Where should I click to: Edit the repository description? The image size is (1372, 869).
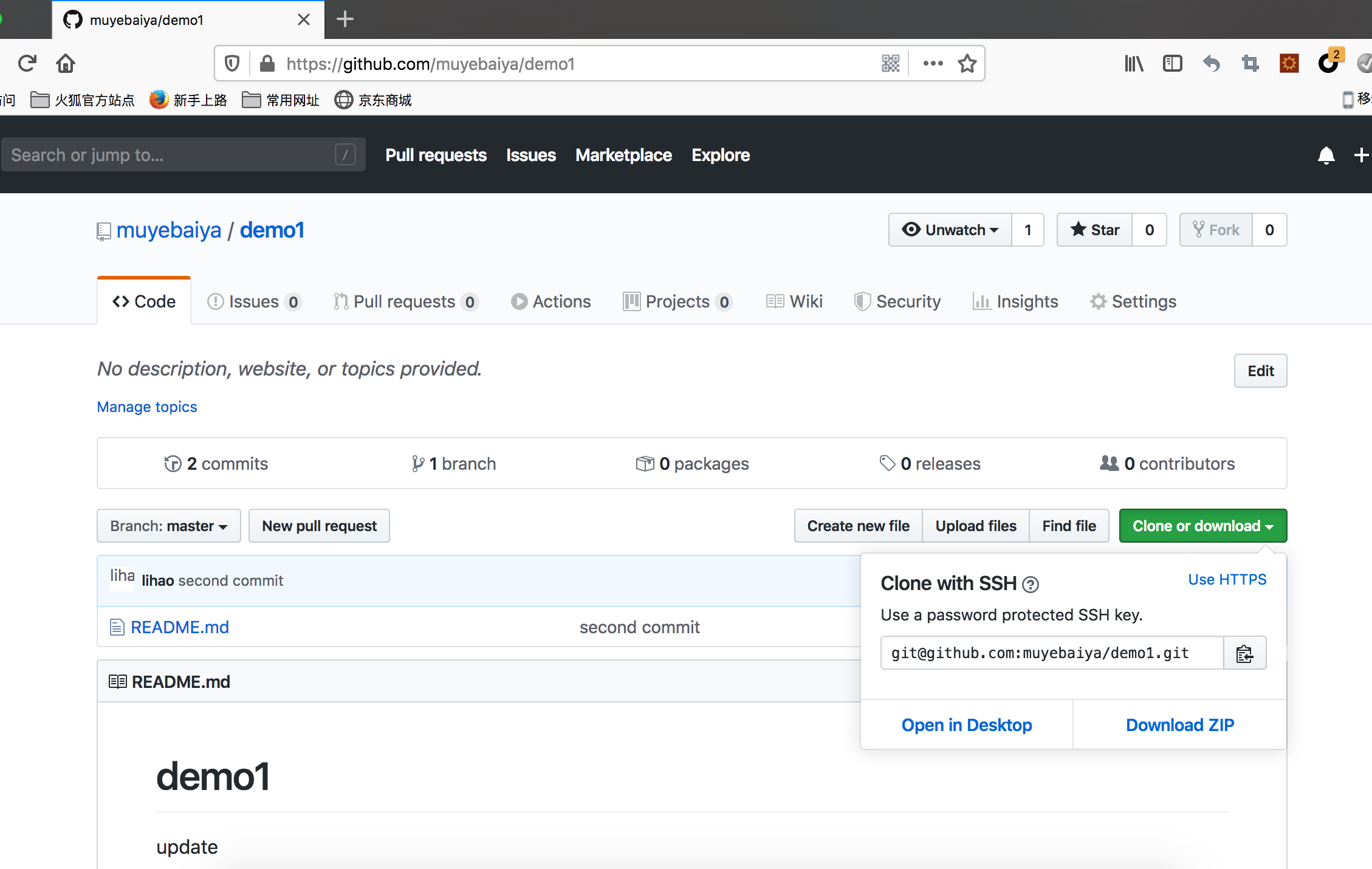tap(1261, 371)
